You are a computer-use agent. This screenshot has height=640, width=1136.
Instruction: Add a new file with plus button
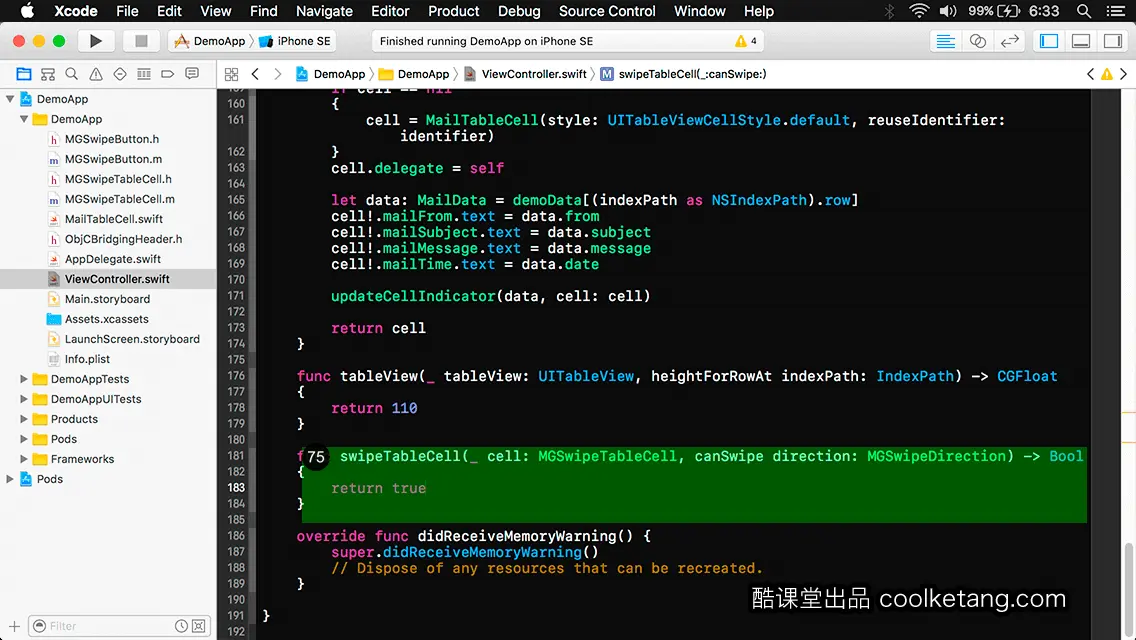pos(14,626)
